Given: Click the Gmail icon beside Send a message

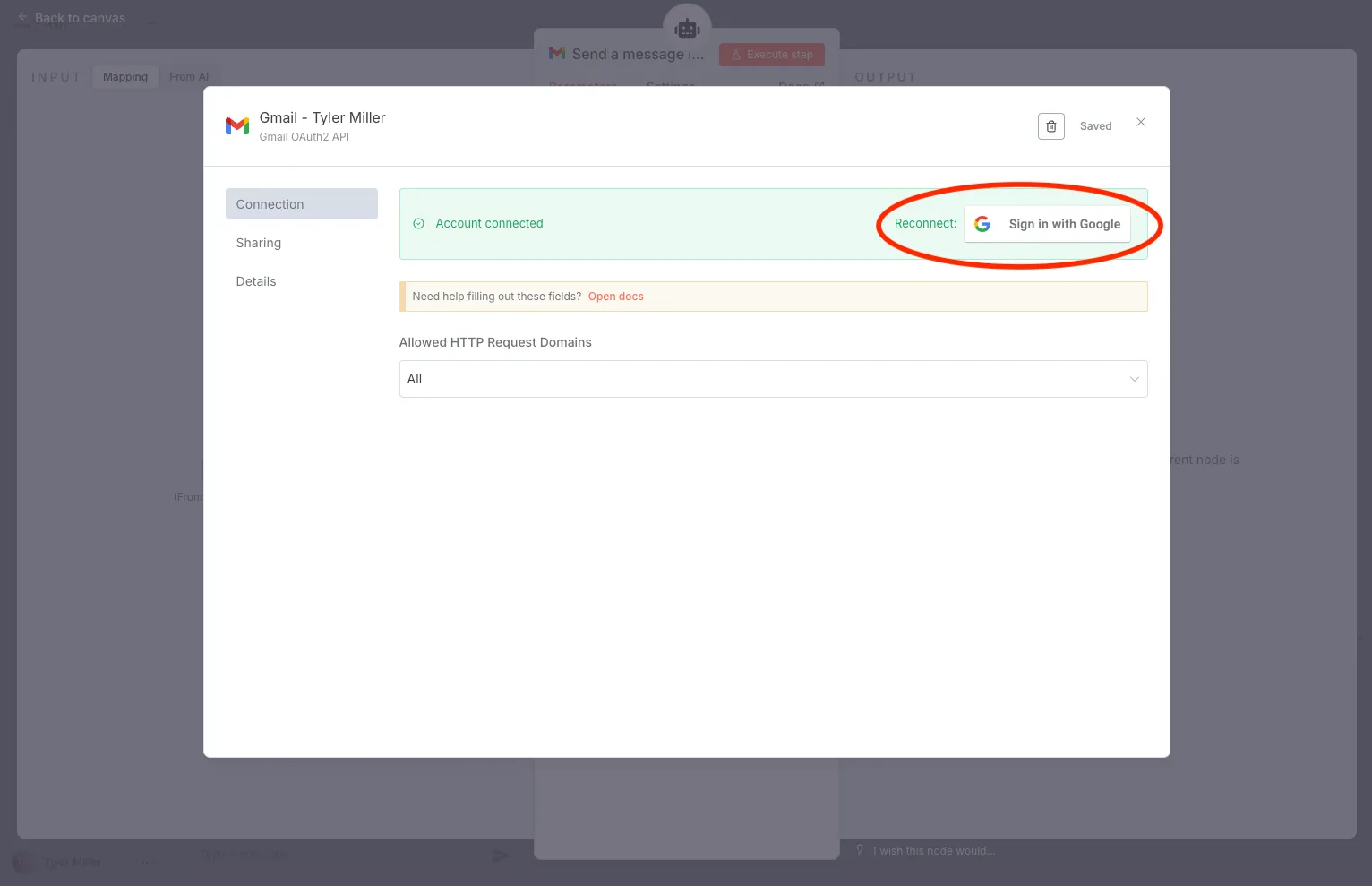Looking at the screenshot, I should click(x=557, y=54).
